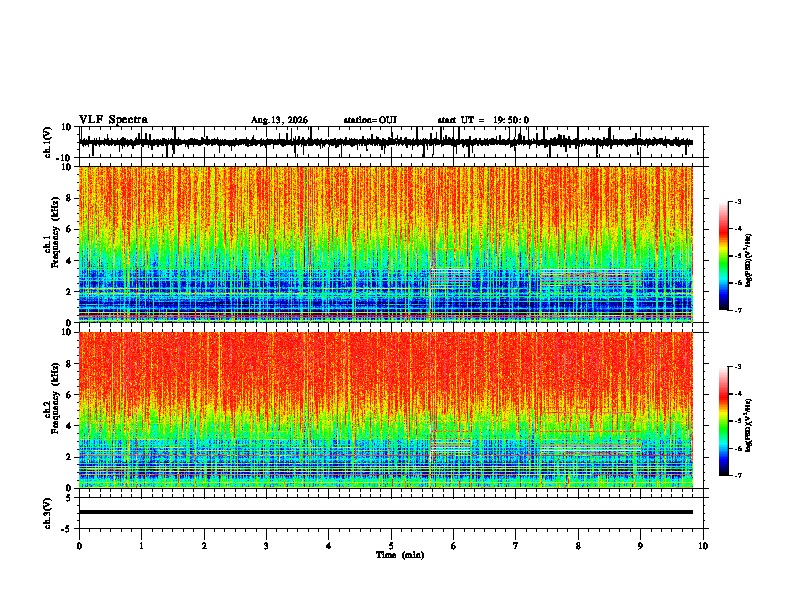Viewport: 792px width, 612px height.
Task: Click time-axis tick label "6"
Action: (454, 546)
